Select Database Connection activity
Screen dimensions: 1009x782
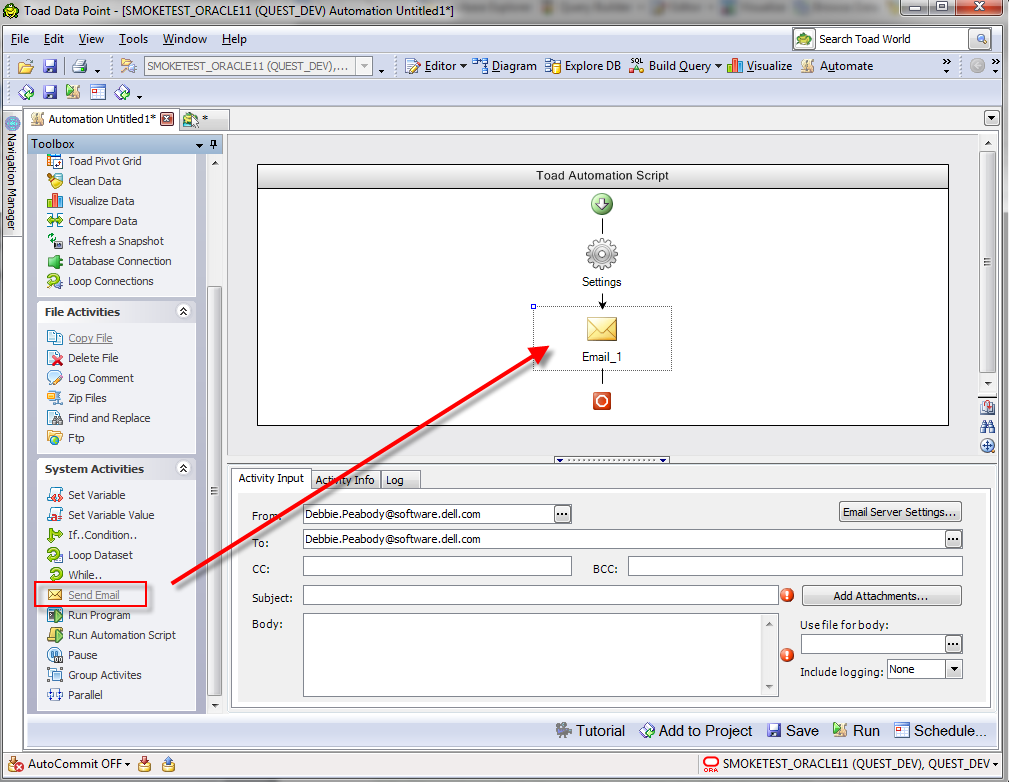(109, 261)
